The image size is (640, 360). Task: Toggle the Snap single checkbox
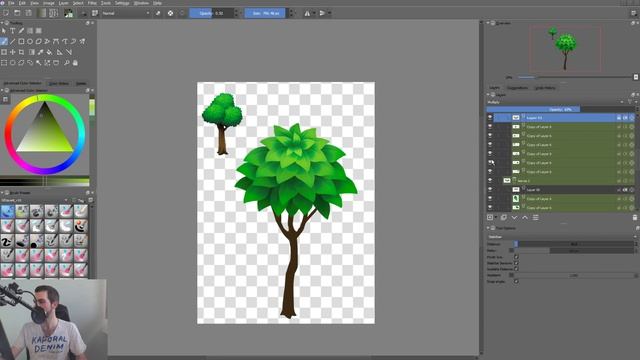coord(516,281)
